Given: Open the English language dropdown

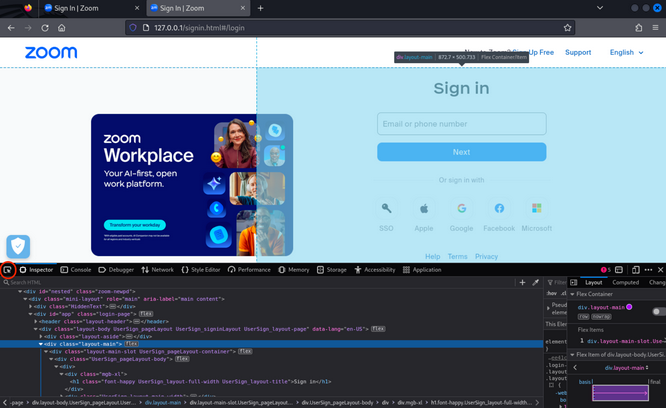Looking at the screenshot, I should (626, 52).
